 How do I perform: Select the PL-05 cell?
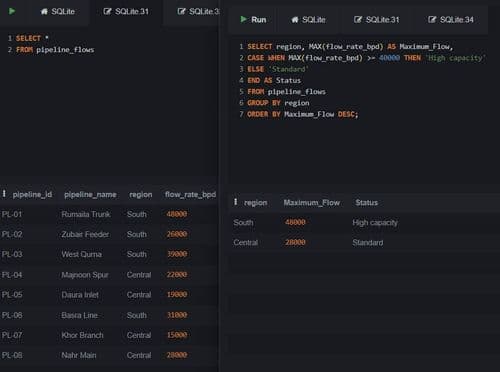click(12, 295)
